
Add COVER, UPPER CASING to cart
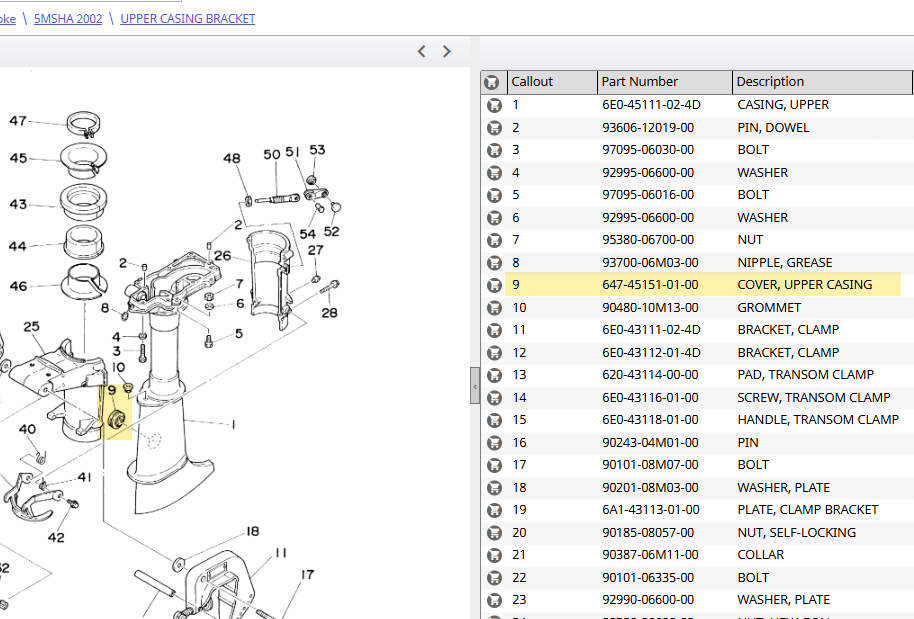click(494, 286)
